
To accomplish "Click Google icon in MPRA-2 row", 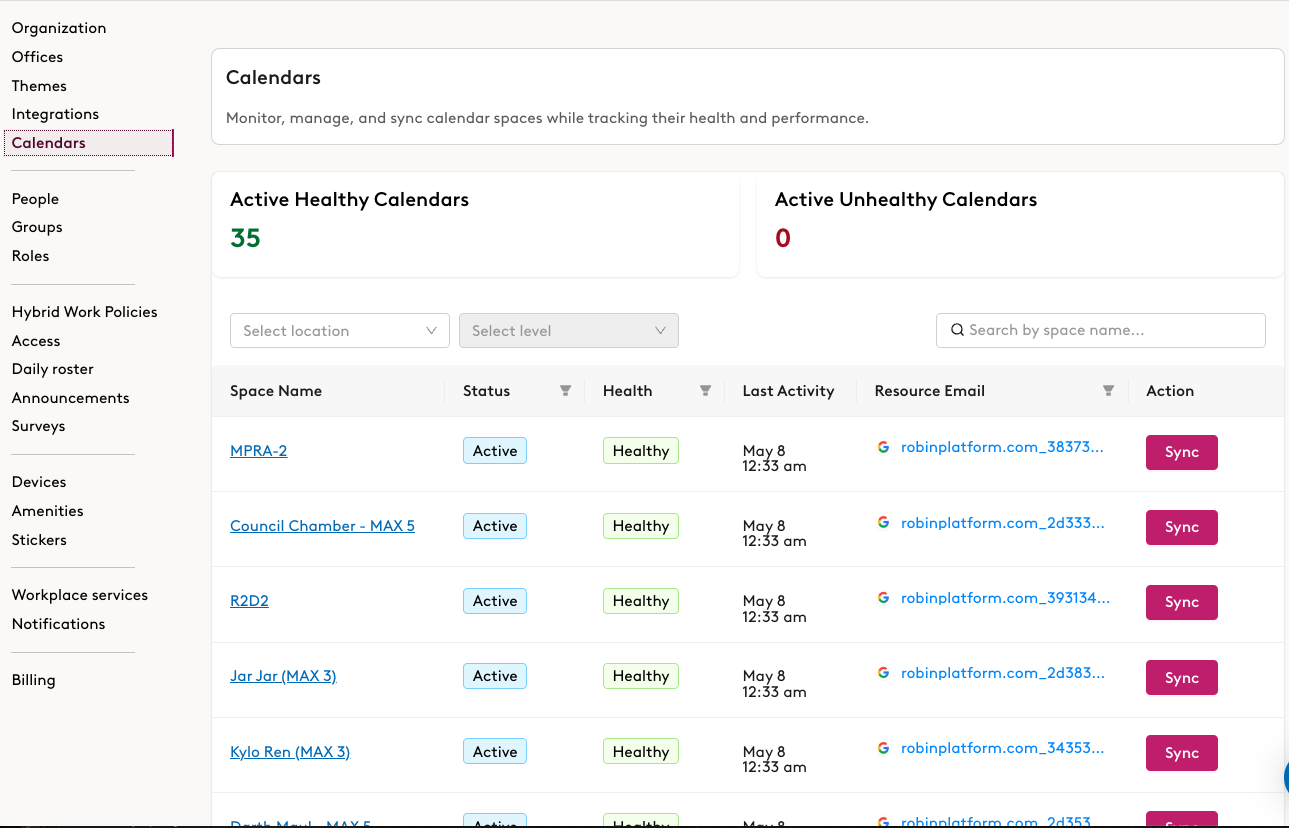I will pos(883,447).
